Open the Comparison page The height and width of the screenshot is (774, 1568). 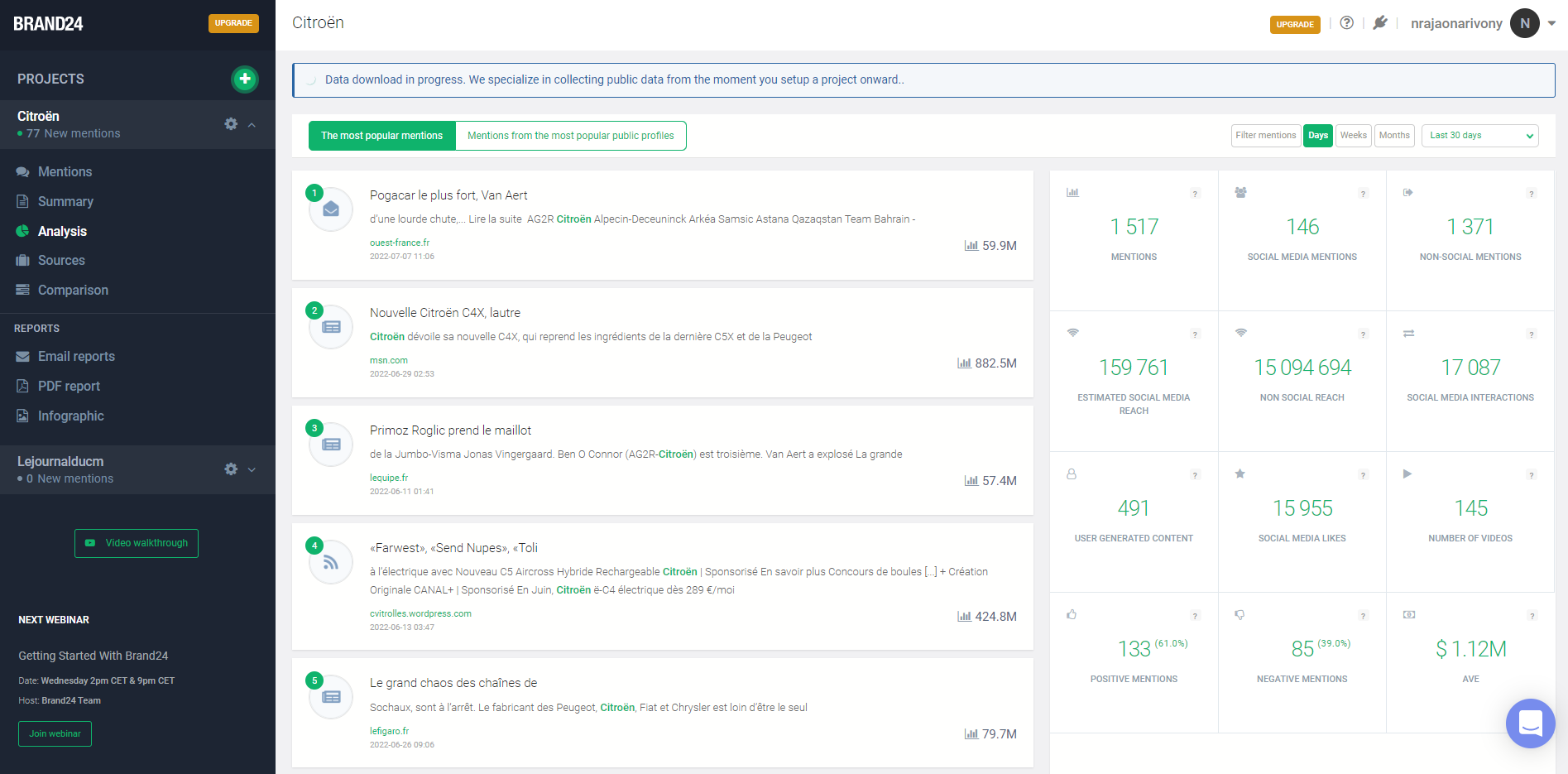[73, 290]
